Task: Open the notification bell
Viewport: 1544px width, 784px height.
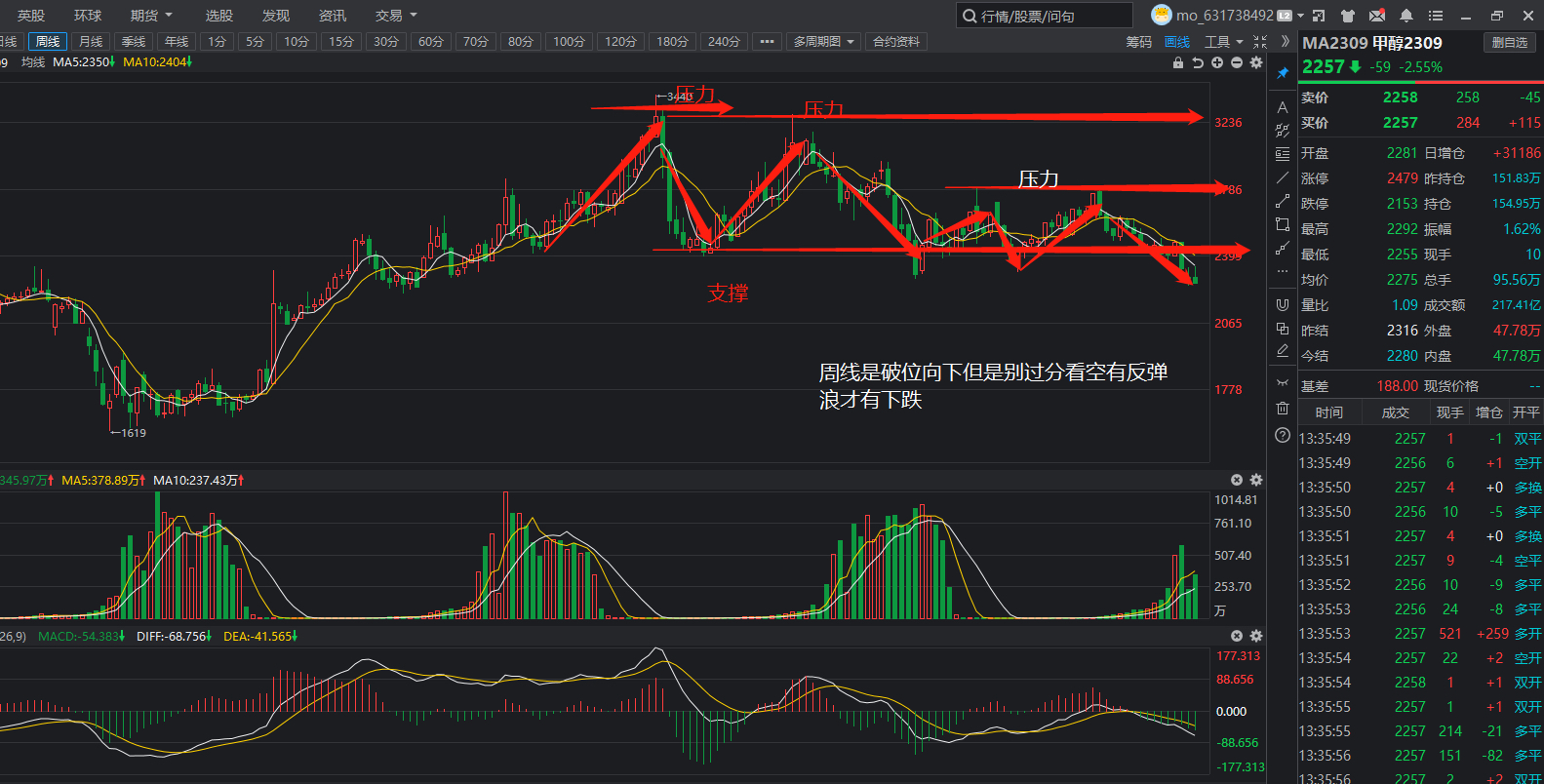Action: 1406,16
